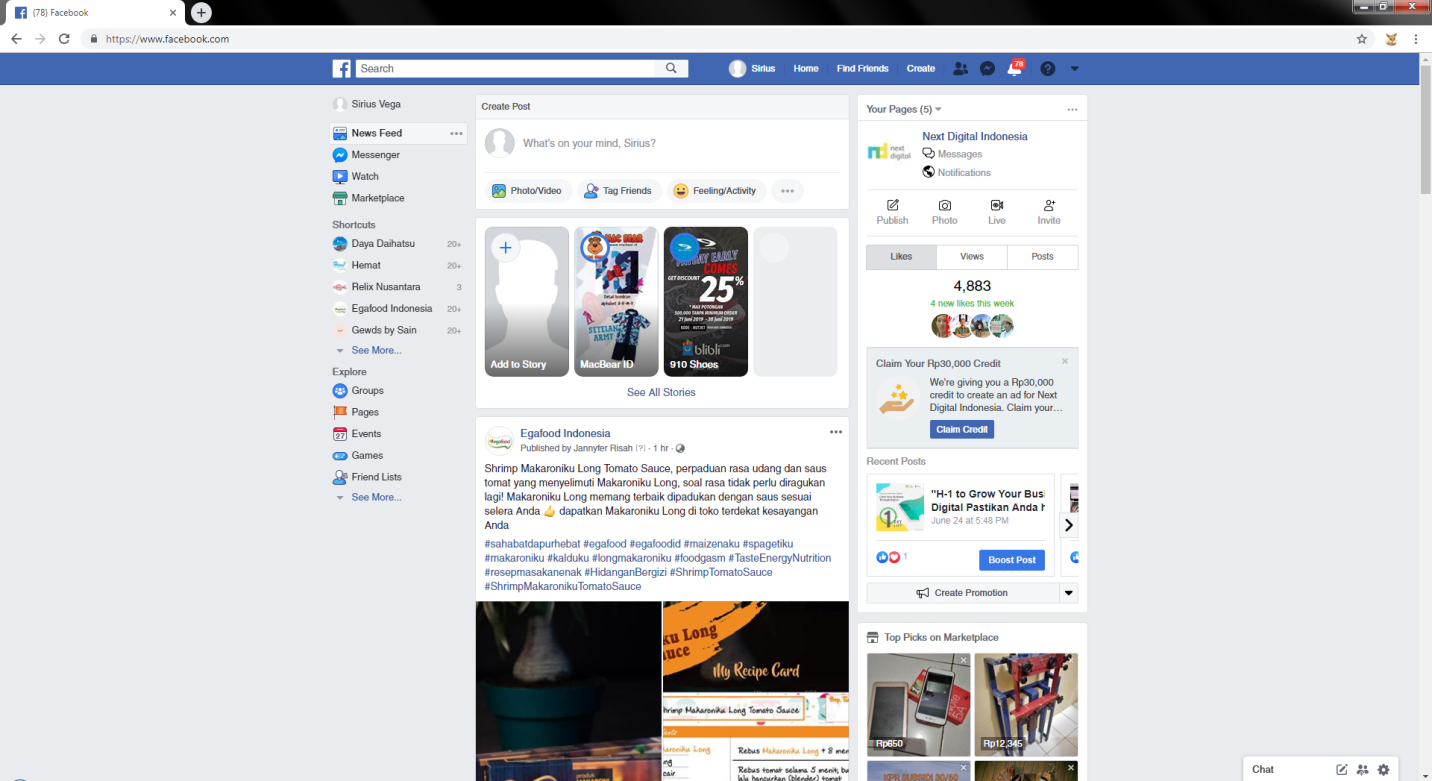Viewport: 1432px width, 781px height.
Task: Select the Likes tab
Action: (901, 257)
